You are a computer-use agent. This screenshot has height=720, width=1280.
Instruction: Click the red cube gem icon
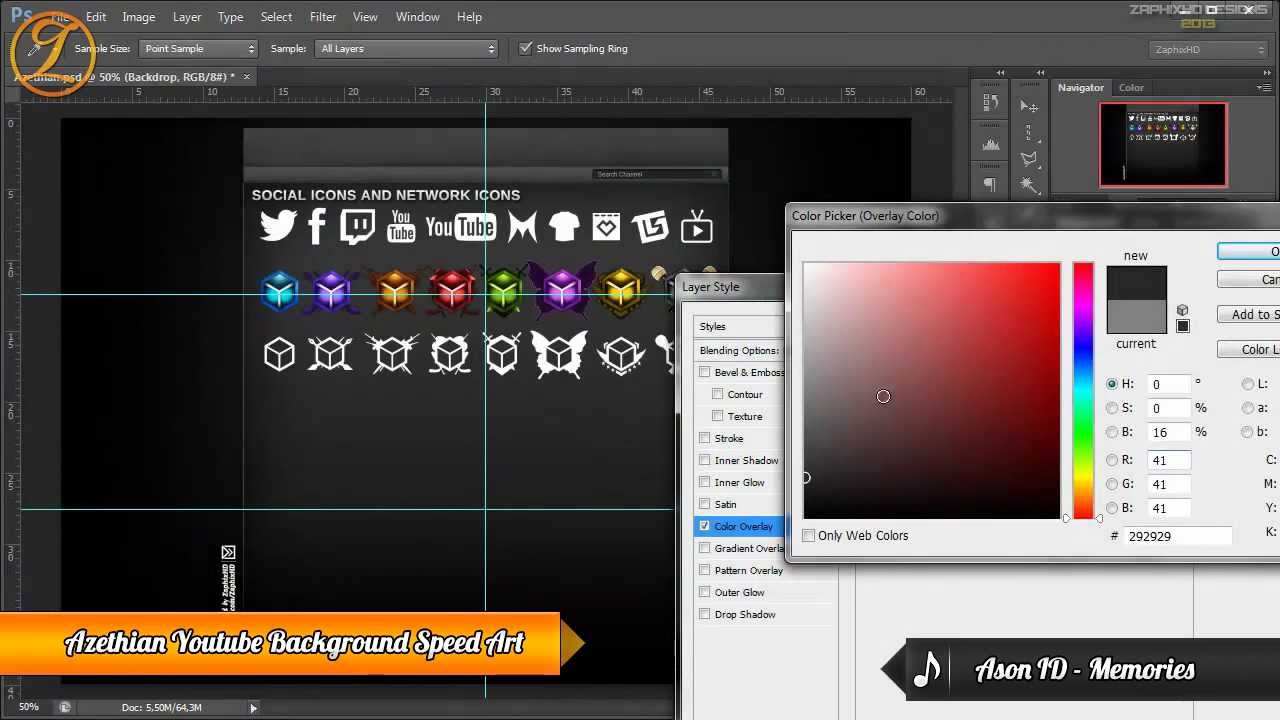451,292
